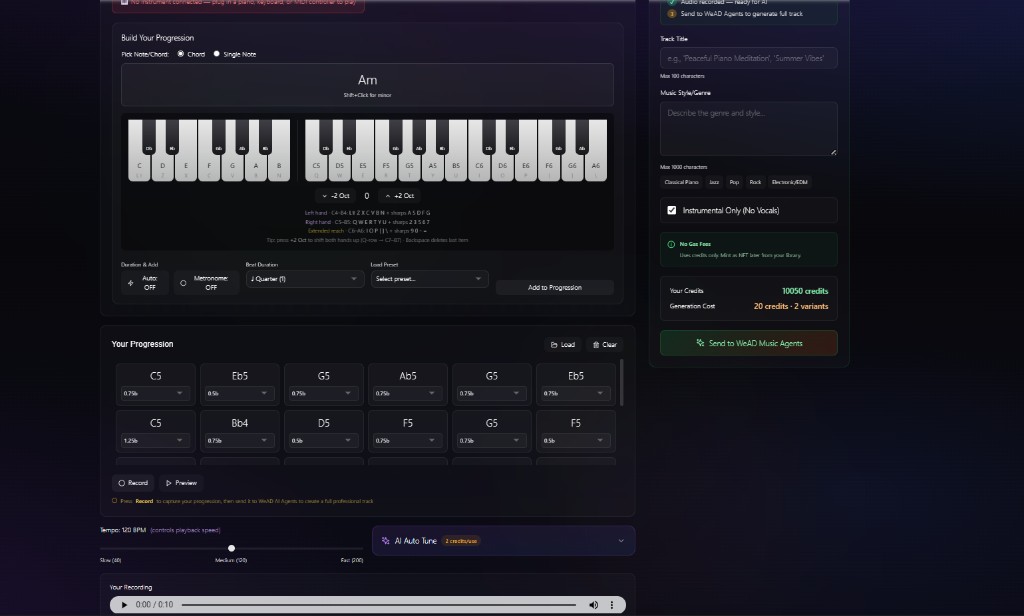This screenshot has height=616, width=1024.
Task: Uncheck Instrumental Only (No Vocals)
Action: (x=671, y=210)
